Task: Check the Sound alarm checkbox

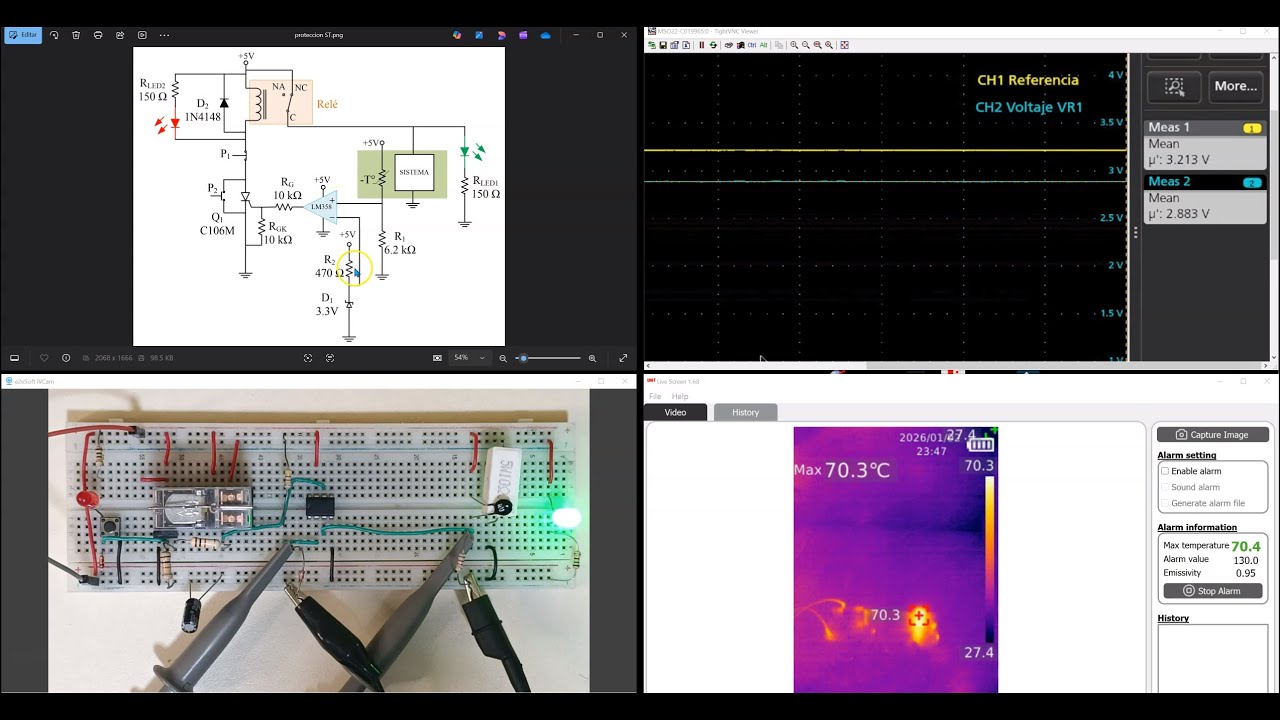Action: 1165,487
